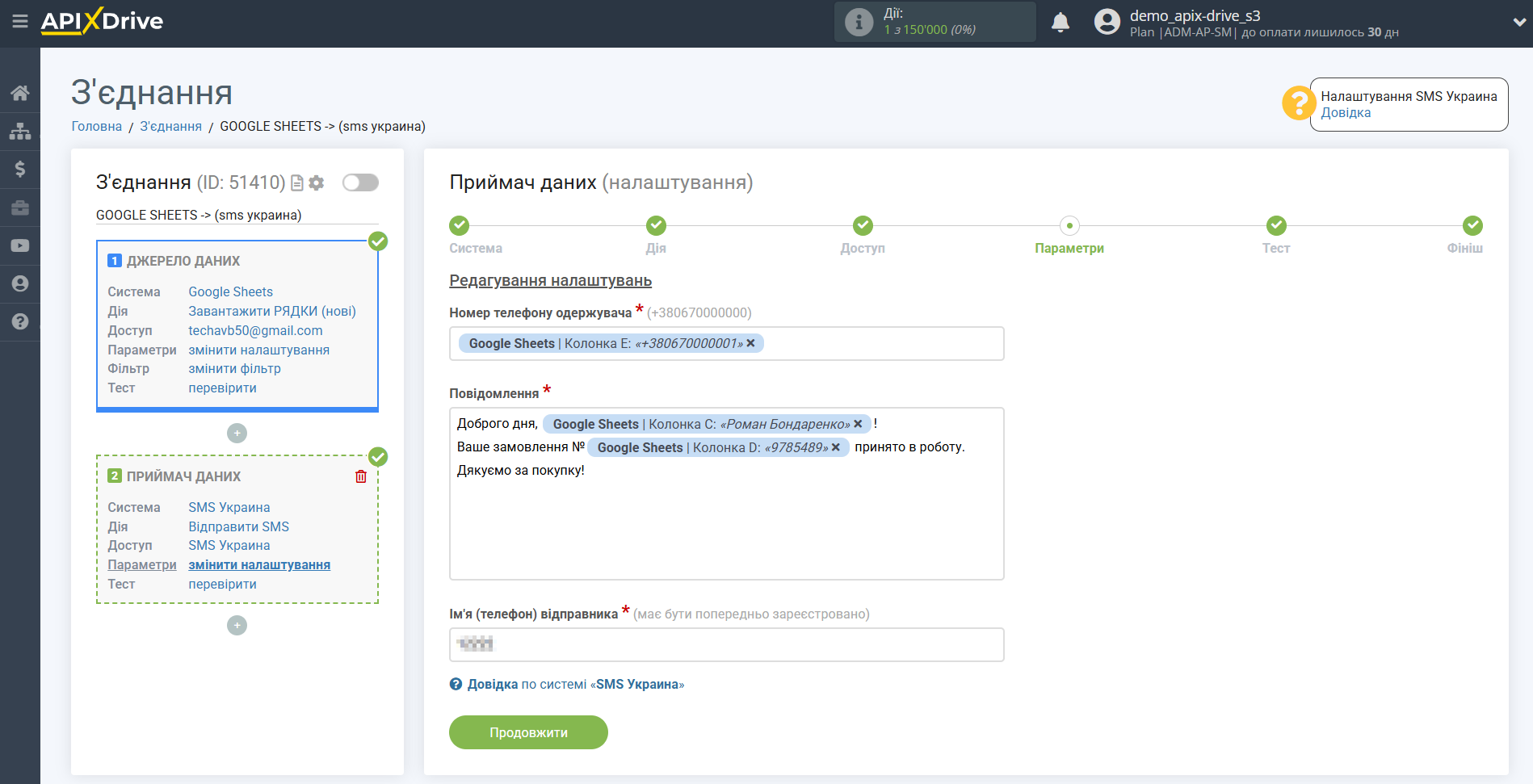The width and height of the screenshot is (1533, 784).
Task: Open the hamburger menu
Action: [20, 22]
